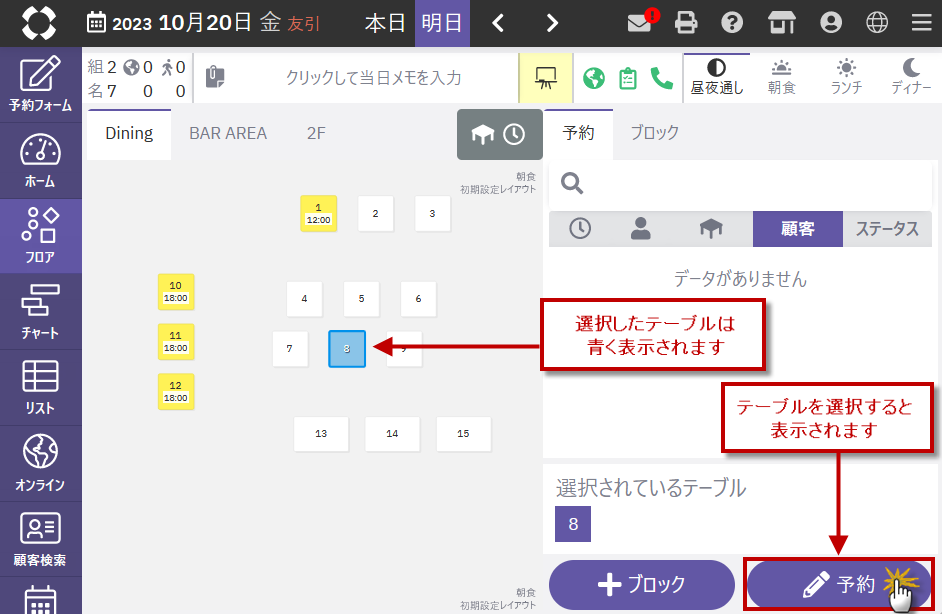Click the printer icon in the top bar
942x614 pixels.
pyautogui.click(x=685, y=22)
